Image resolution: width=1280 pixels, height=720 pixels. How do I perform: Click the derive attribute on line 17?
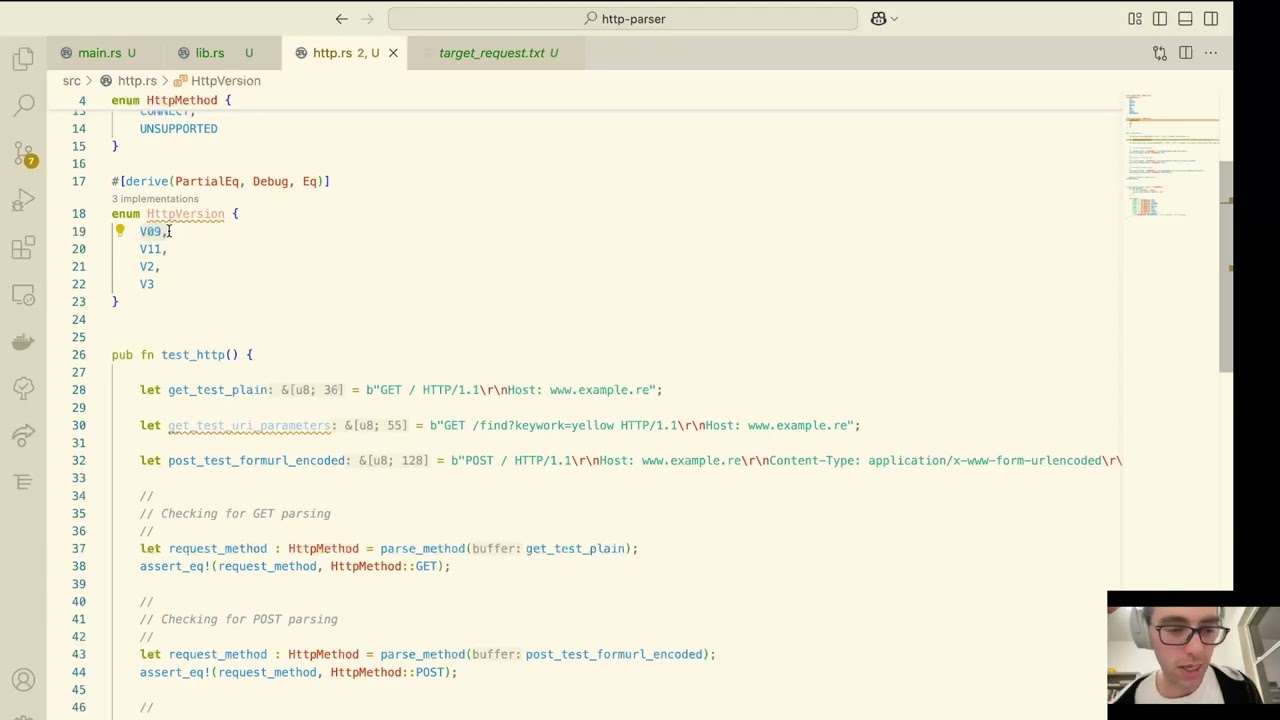coord(220,182)
